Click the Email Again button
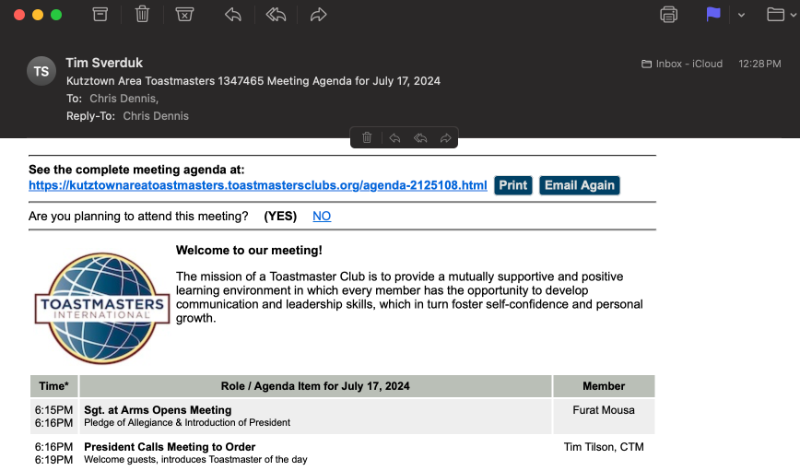The width and height of the screenshot is (800, 472). point(579,185)
